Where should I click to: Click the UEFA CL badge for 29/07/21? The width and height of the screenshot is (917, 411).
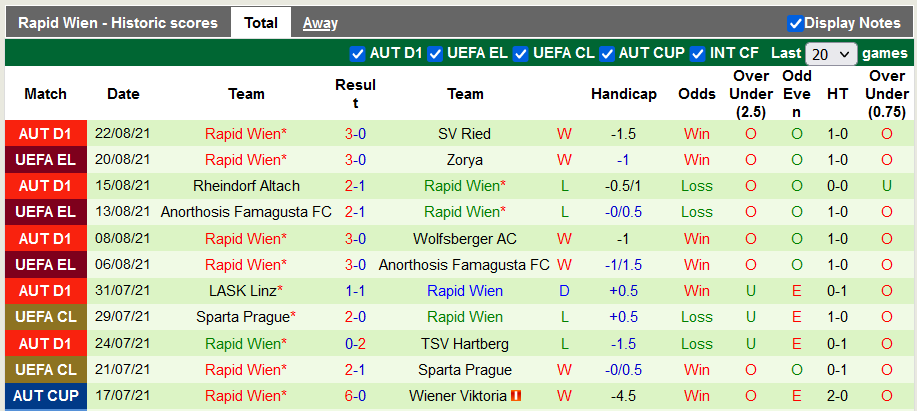click(45, 317)
